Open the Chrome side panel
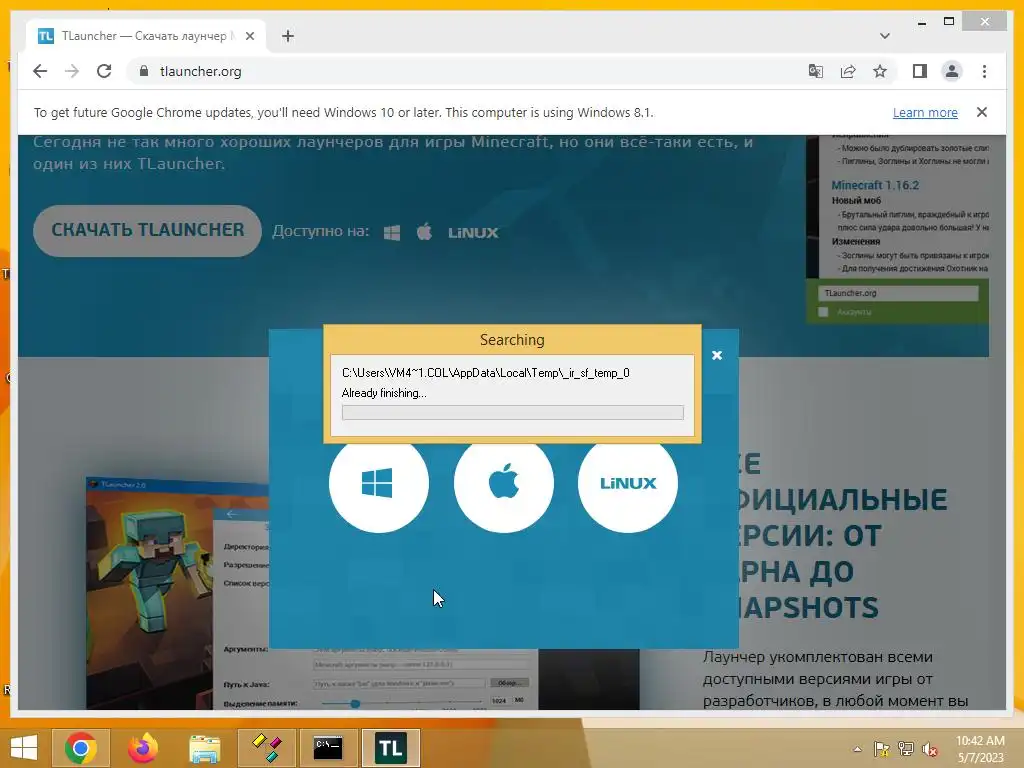This screenshot has height=768, width=1024. click(920, 71)
